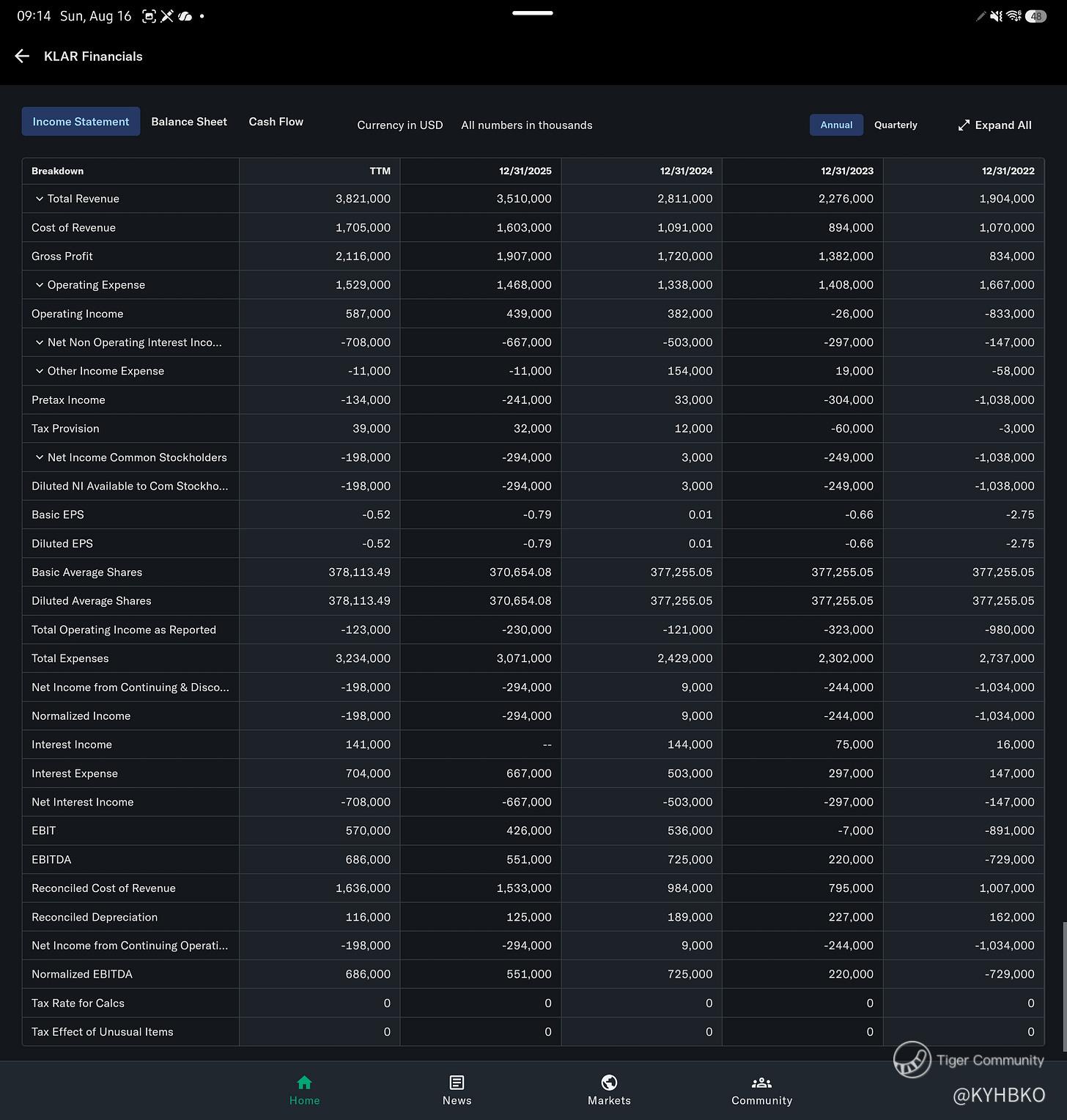Viewport: 1067px width, 1120px height.
Task: Tap the 12/31/2025 column header
Action: (x=525, y=171)
